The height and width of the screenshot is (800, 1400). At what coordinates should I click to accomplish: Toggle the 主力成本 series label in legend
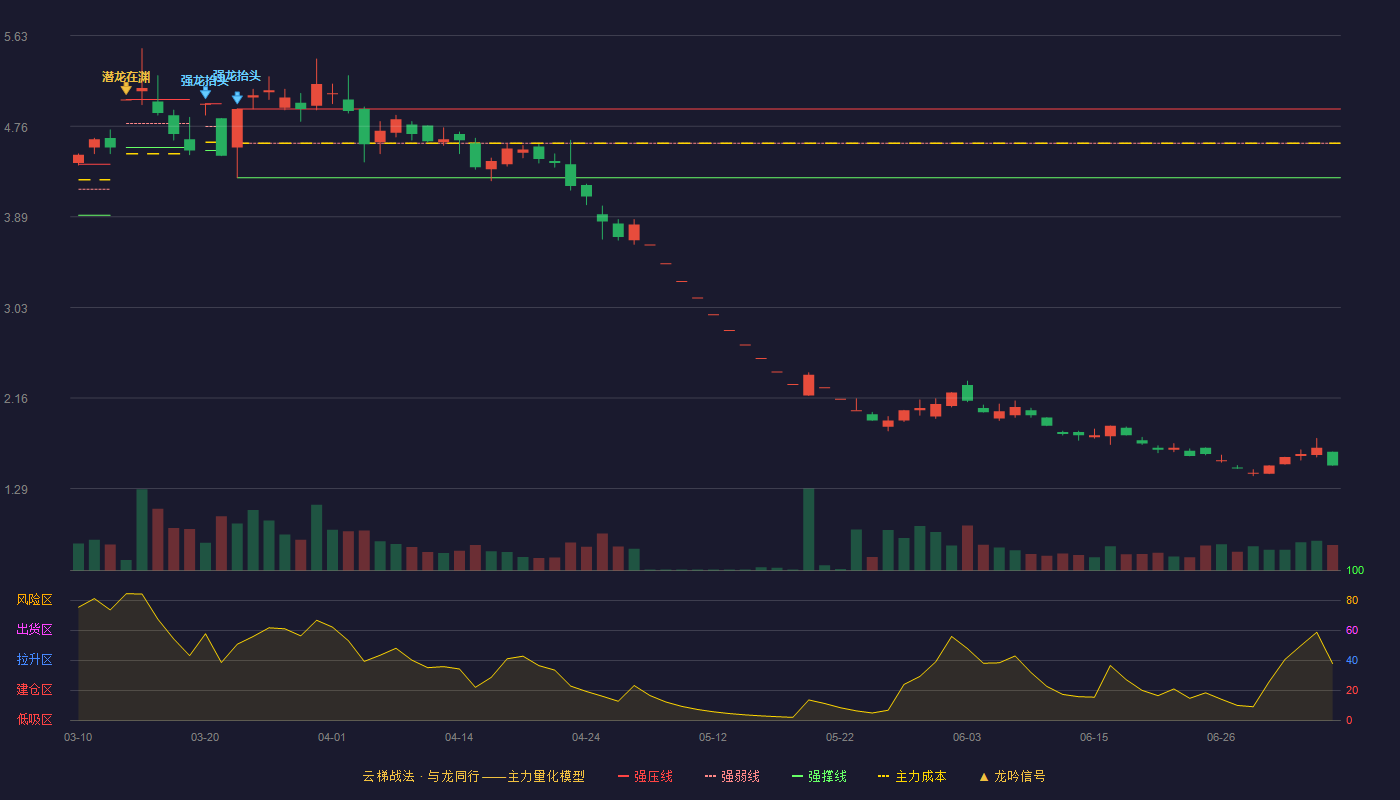click(920, 777)
